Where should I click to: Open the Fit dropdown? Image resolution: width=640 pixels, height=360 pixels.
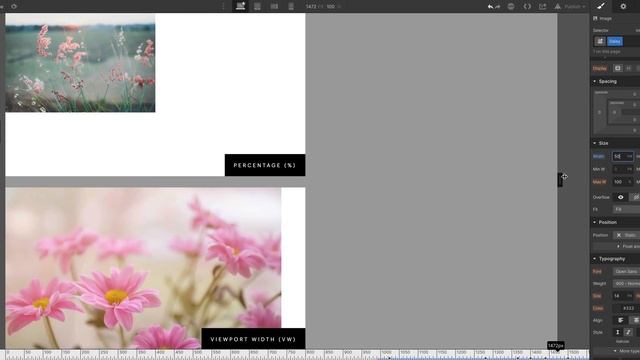[x=626, y=209]
